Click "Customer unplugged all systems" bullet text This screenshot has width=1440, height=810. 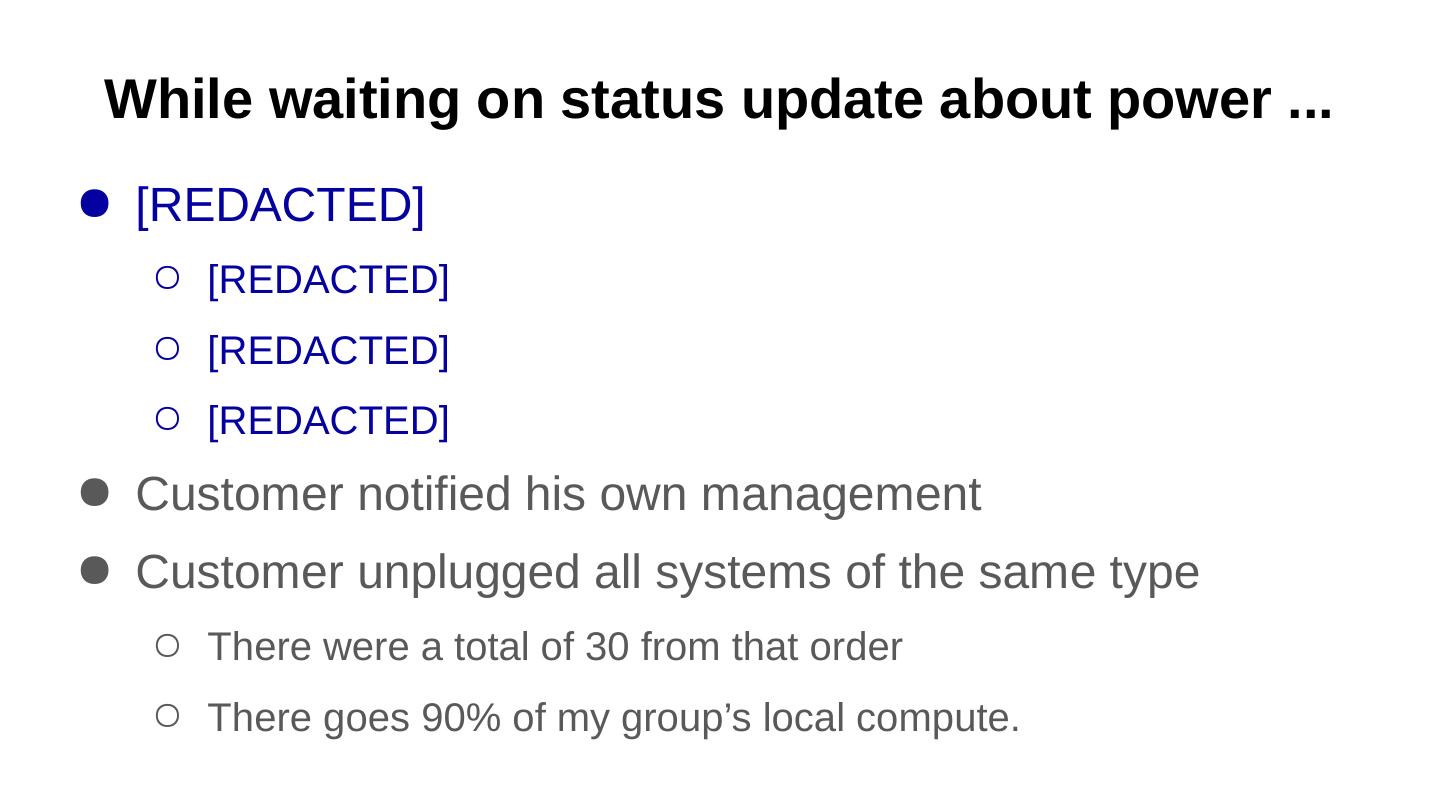pyautogui.click(x=667, y=573)
